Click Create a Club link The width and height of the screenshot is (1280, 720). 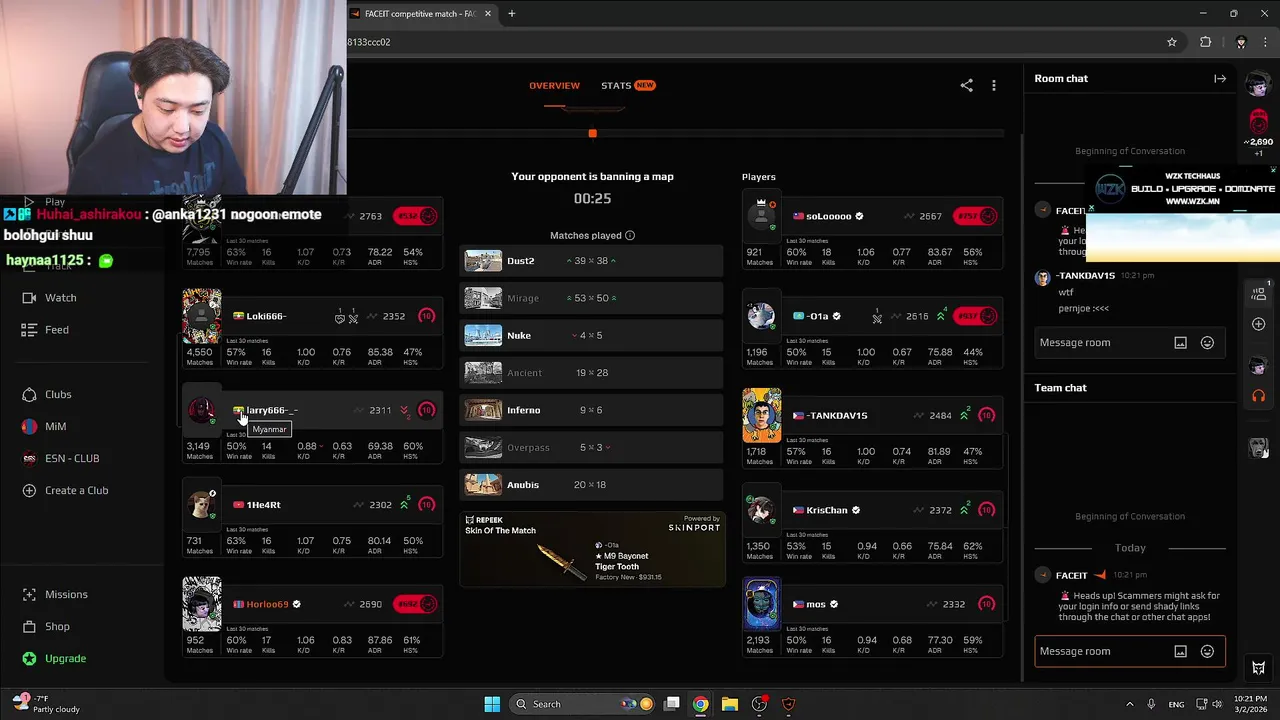pos(77,491)
